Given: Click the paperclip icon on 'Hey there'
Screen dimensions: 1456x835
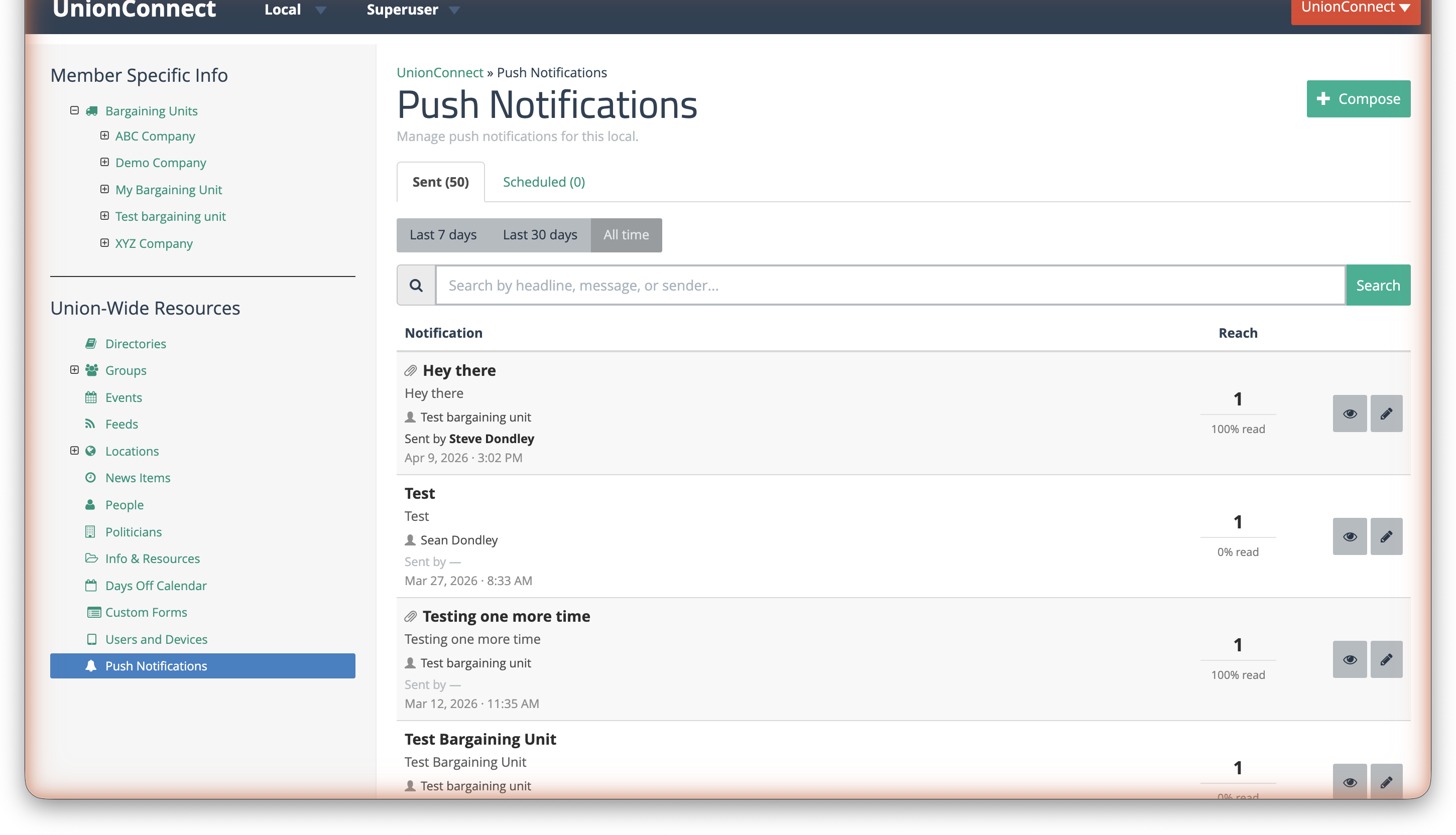Looking at the screenshot, I should pos(411,371).
